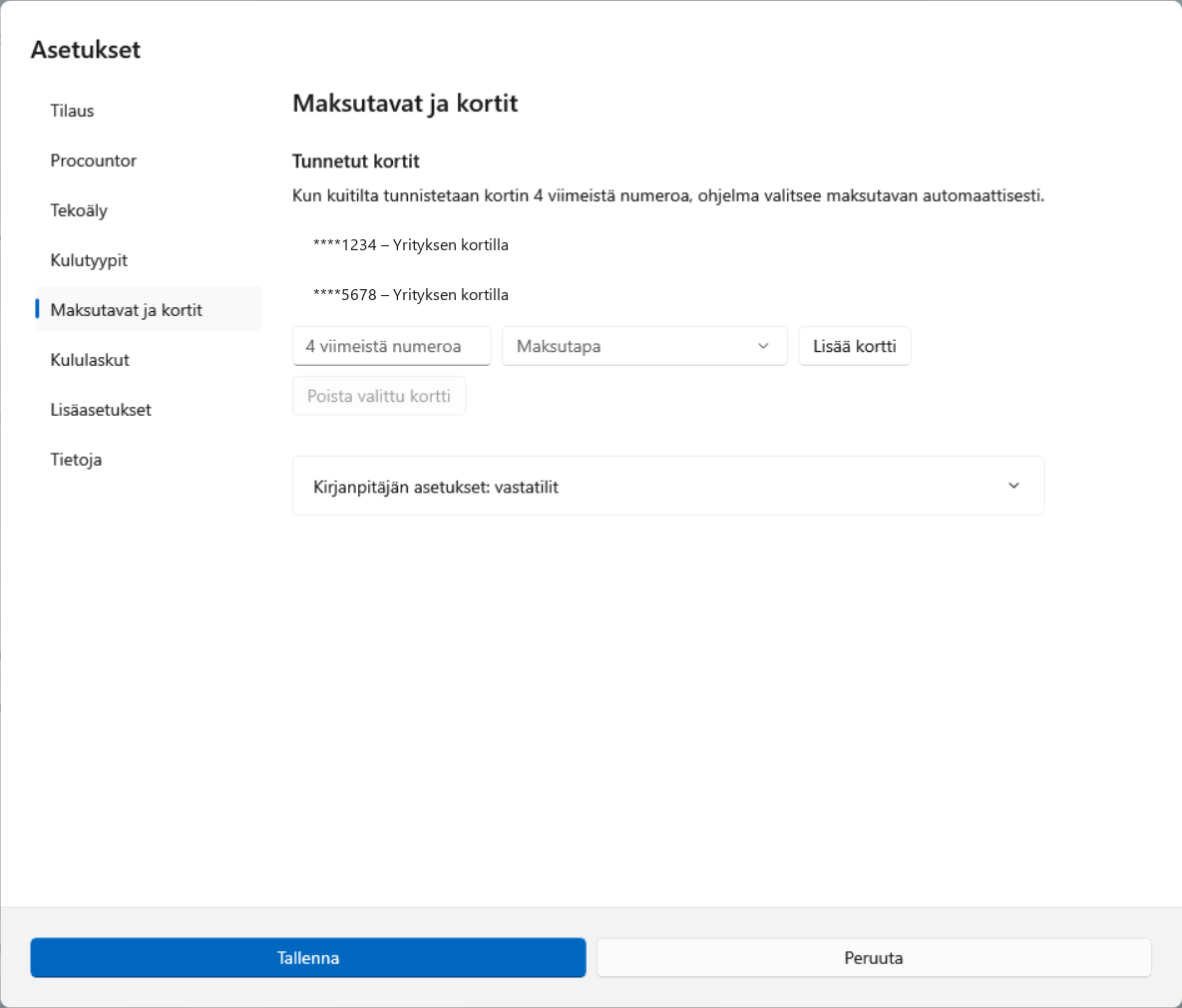Screen dimensions: 1182x1008
Task: Cancel changes with Peruuta
Action: tap(874, 957)
